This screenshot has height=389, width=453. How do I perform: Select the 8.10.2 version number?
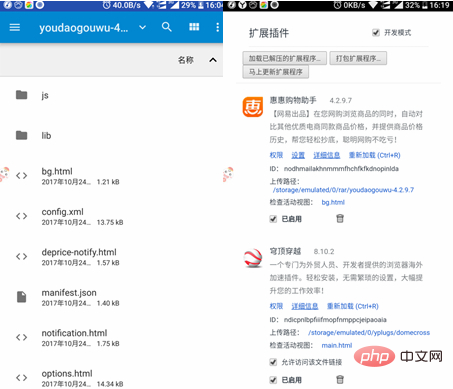pos(324,251)
